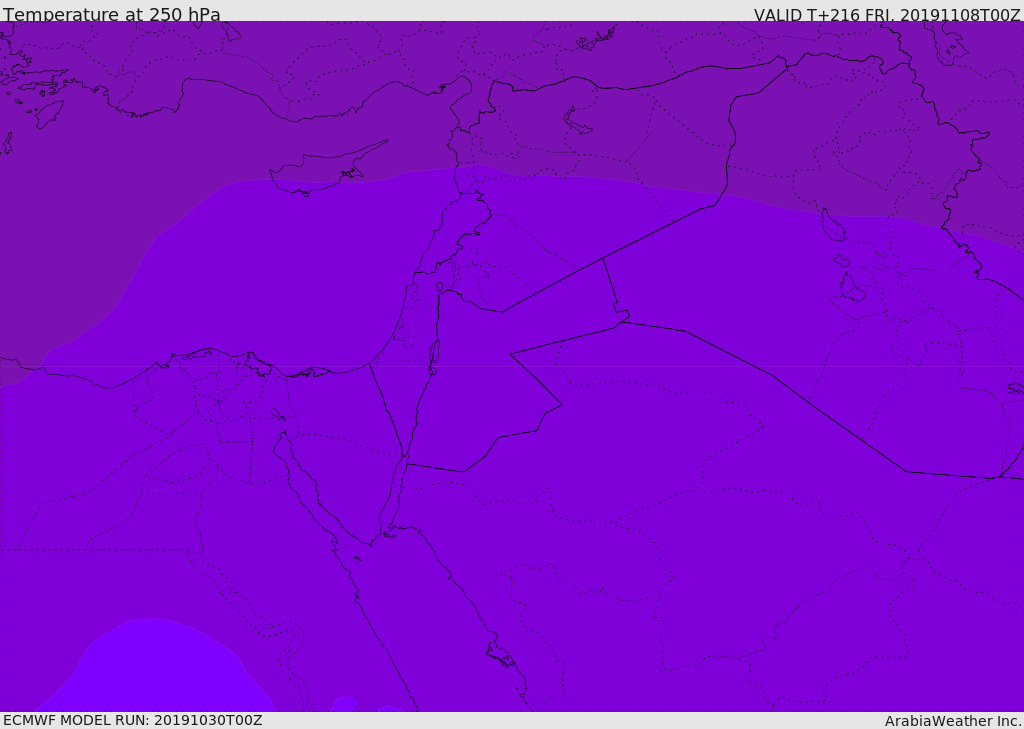This screenshot has width=1024, height=729.
Task: Click the 'ArabiaWeather Inc' credit text
Action: click(x=952, y=721)
